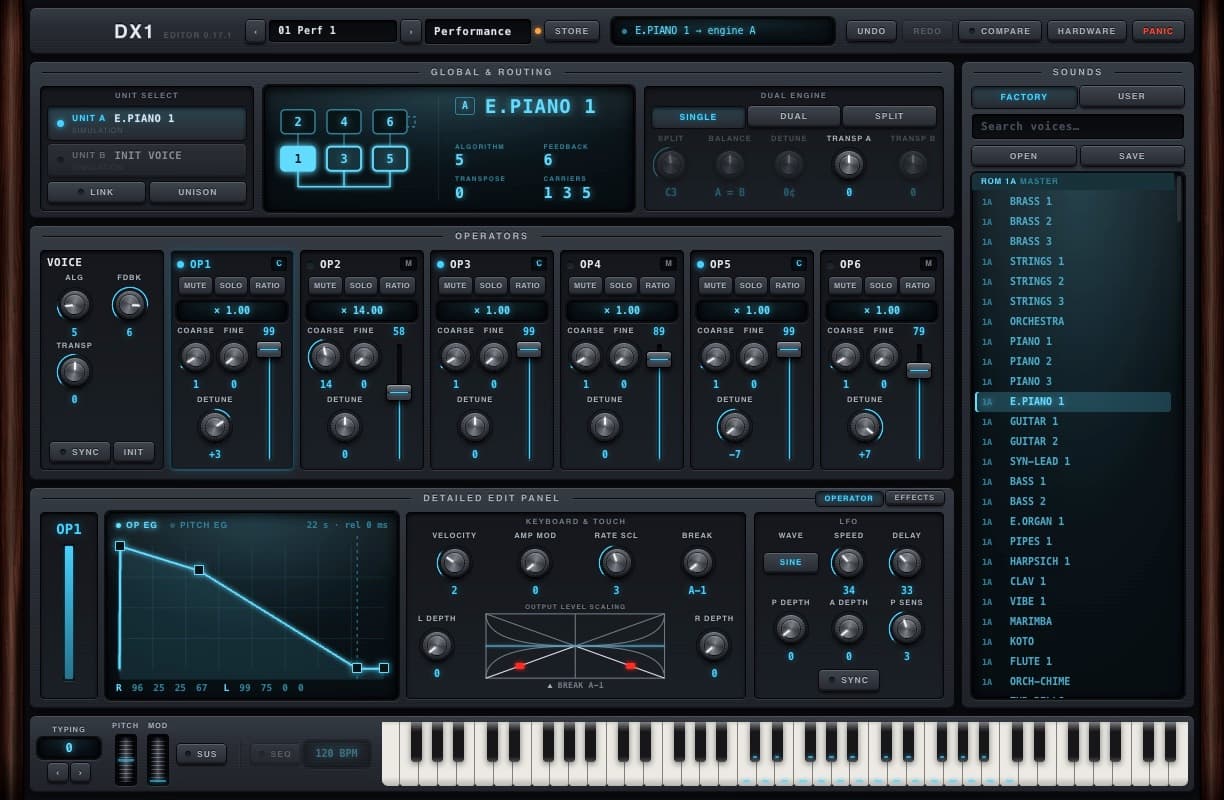The width and height of the screenshot is (1224, 800).
Task: Open the Hardware settings
Action: [1087, 31]
